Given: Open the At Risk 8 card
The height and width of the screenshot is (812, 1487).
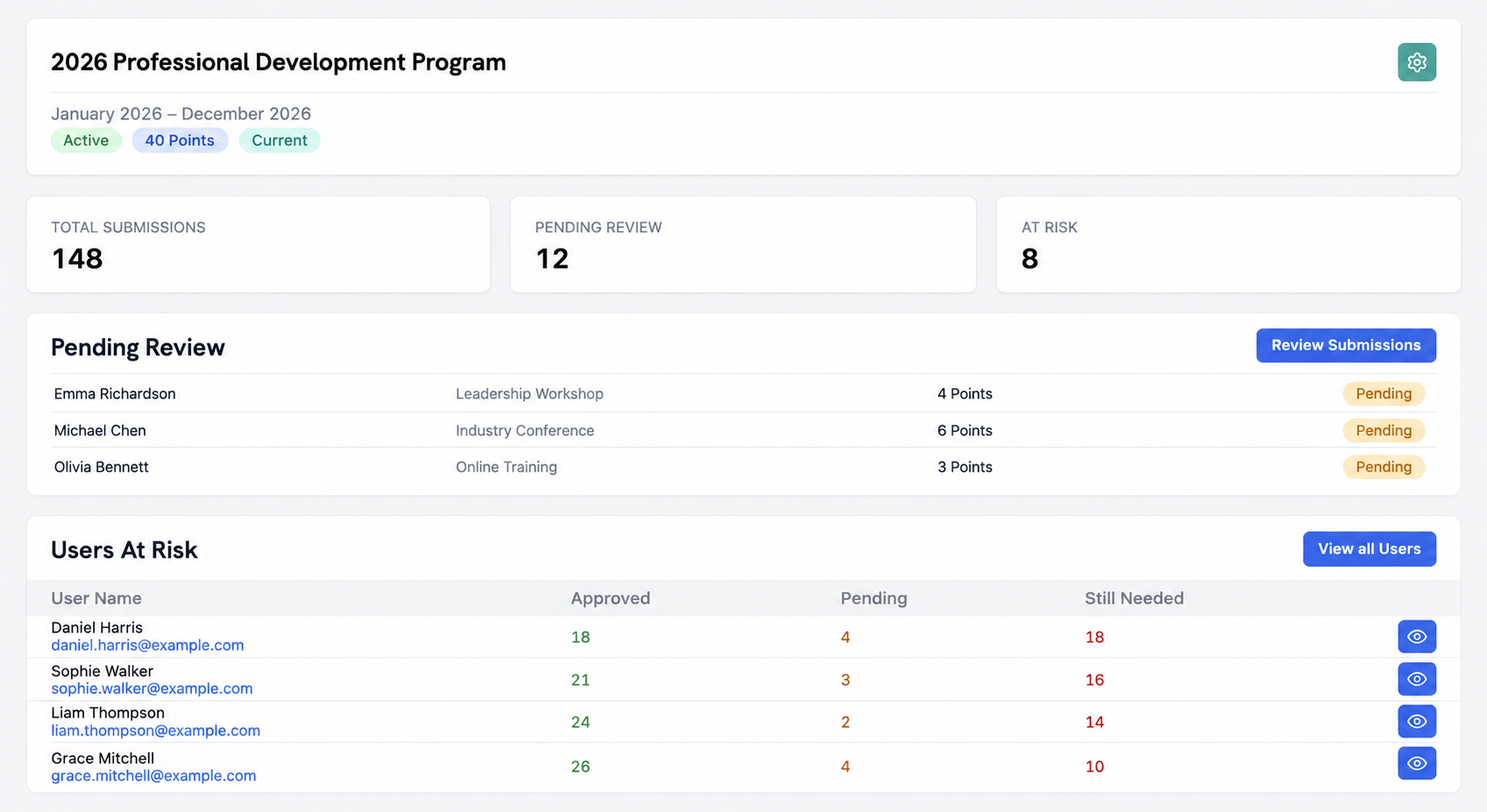Looking at the screenshot, I should click(1229, 244).
